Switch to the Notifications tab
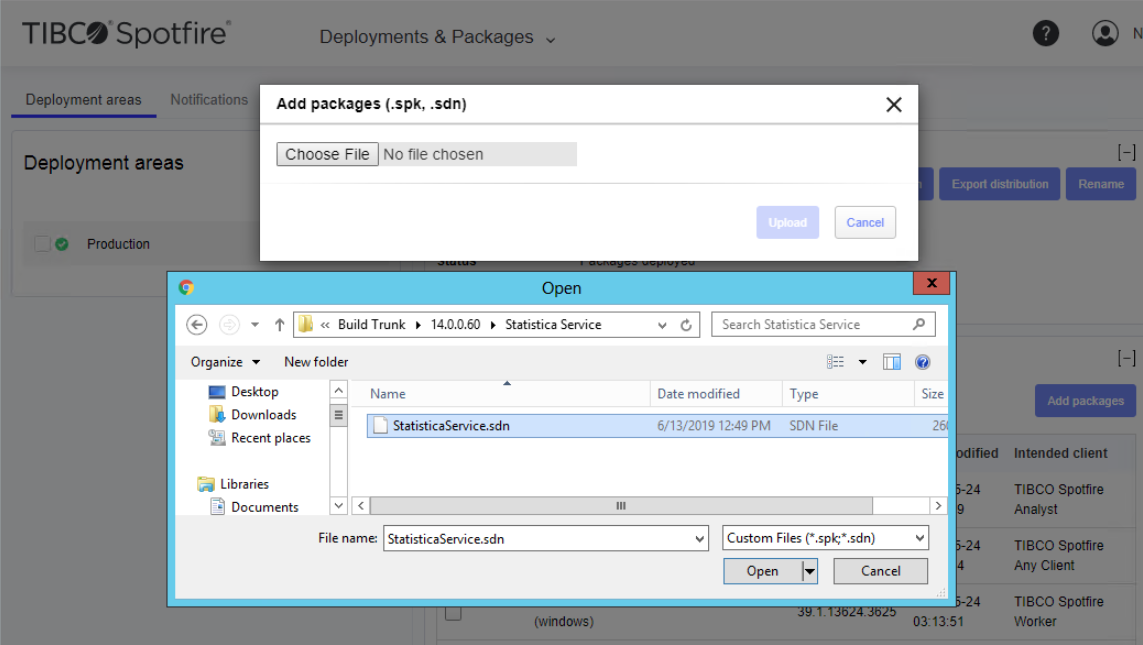This screenshot has width=1143, height=645. click(x=208, y=100)
